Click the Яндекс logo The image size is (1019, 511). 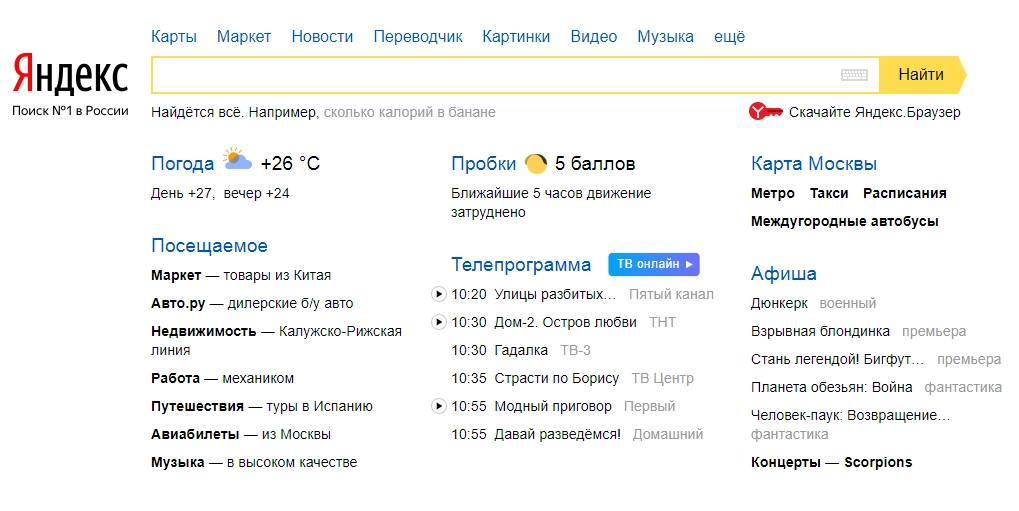pyautogui.click(x=70, y=75)
